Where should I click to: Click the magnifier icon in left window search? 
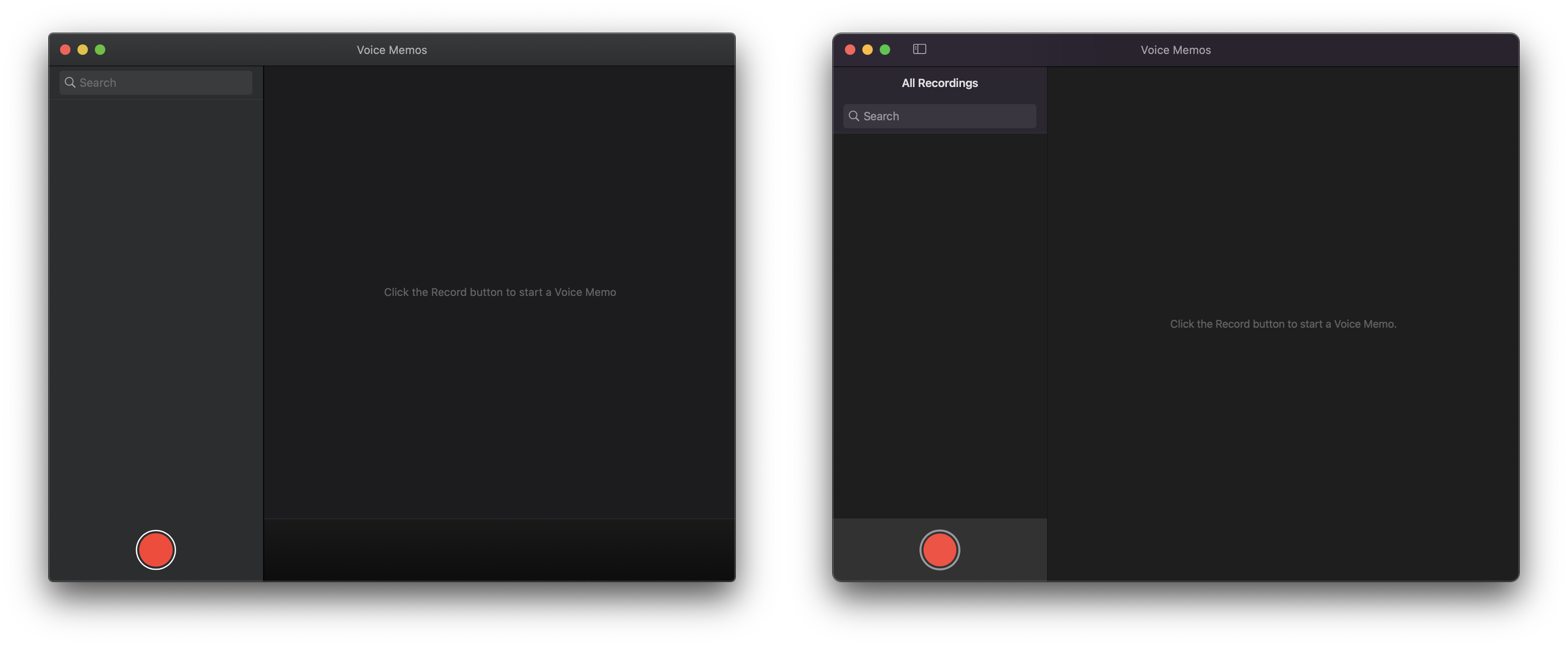pos(70,82)
